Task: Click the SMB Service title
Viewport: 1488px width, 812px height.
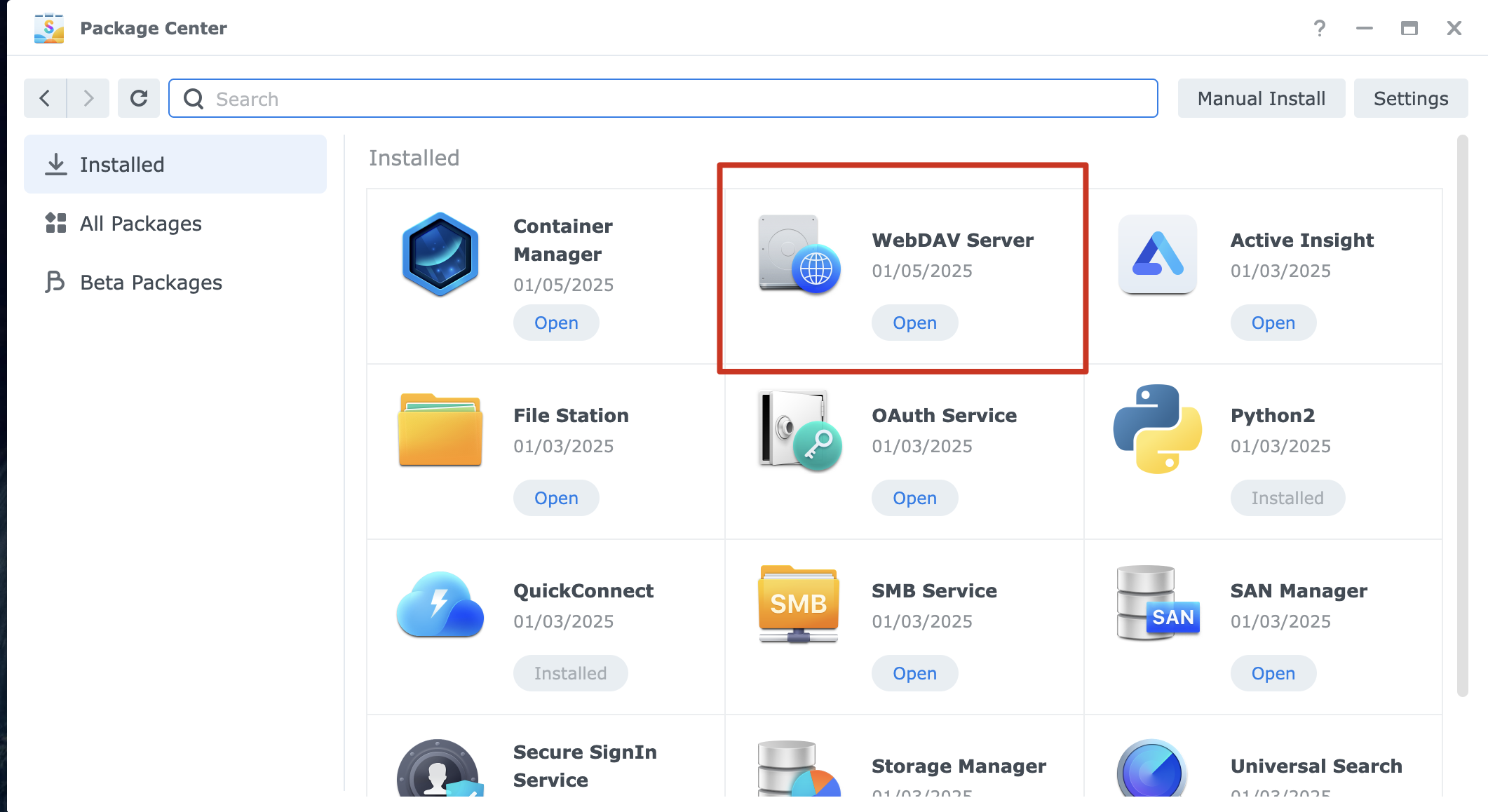Action: click(934, 590)
